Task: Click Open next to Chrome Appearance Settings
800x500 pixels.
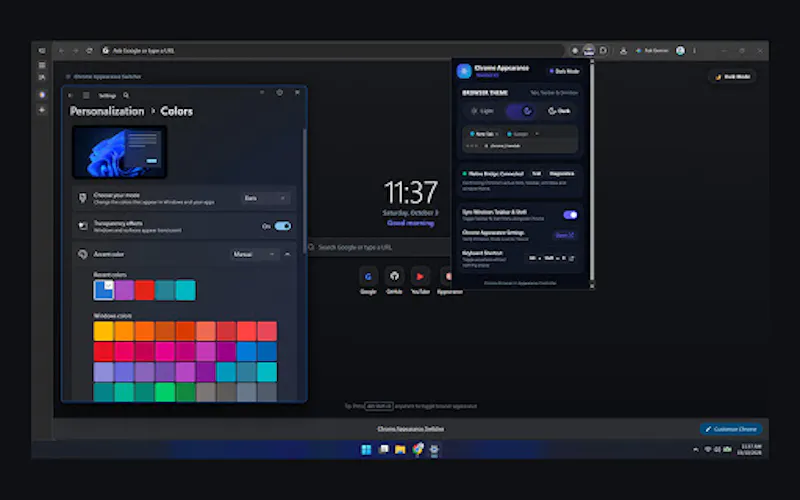Action: click(564, 235)
